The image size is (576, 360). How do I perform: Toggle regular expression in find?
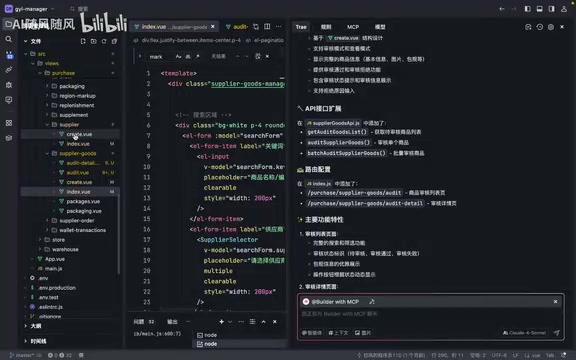197,56
